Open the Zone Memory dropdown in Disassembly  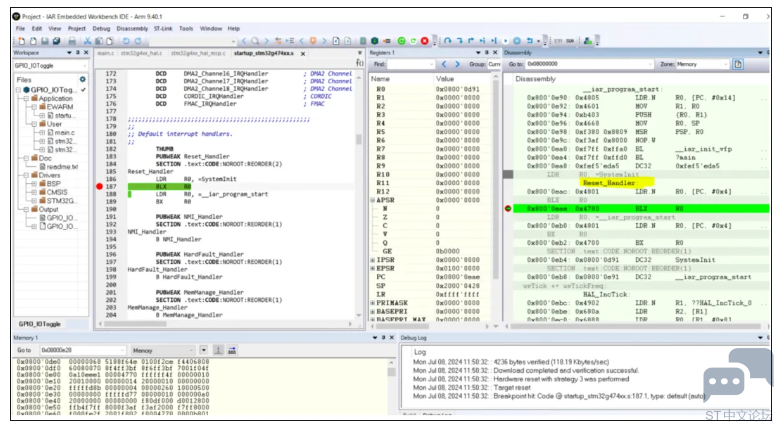pos(726,64)
